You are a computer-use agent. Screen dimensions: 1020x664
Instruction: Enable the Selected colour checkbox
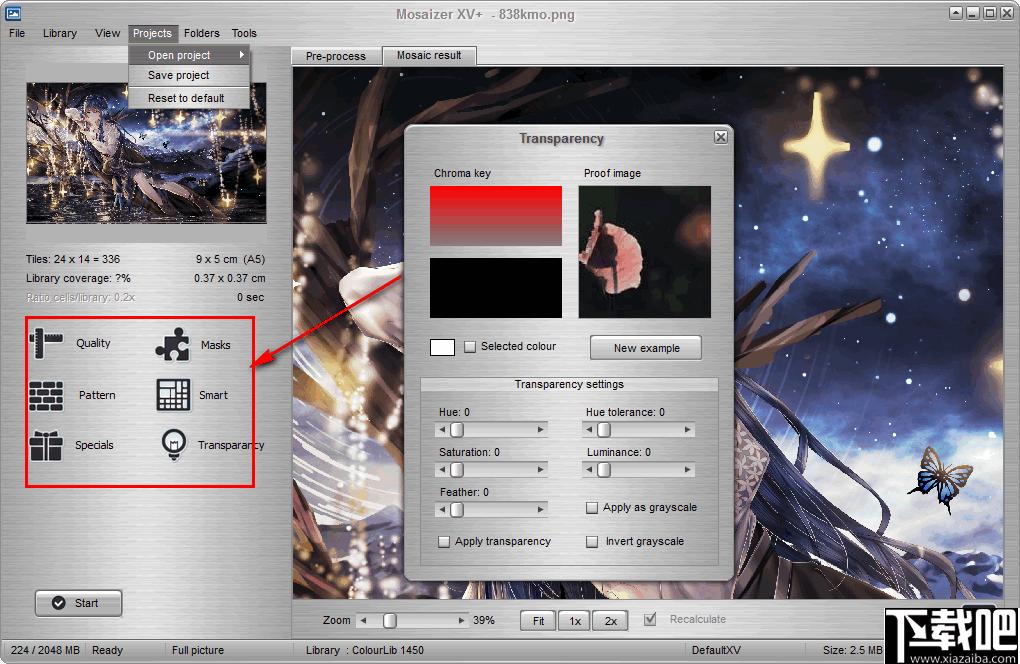470,347
